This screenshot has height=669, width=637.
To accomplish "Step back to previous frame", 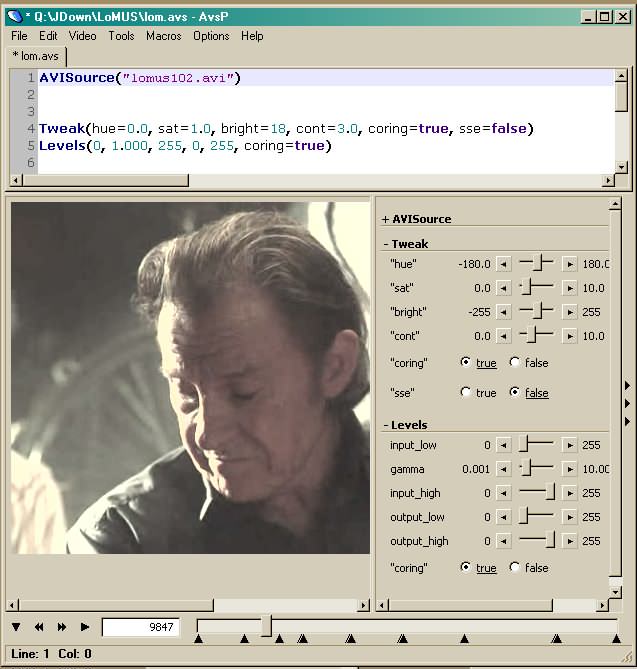I will (x=39, y=627).
